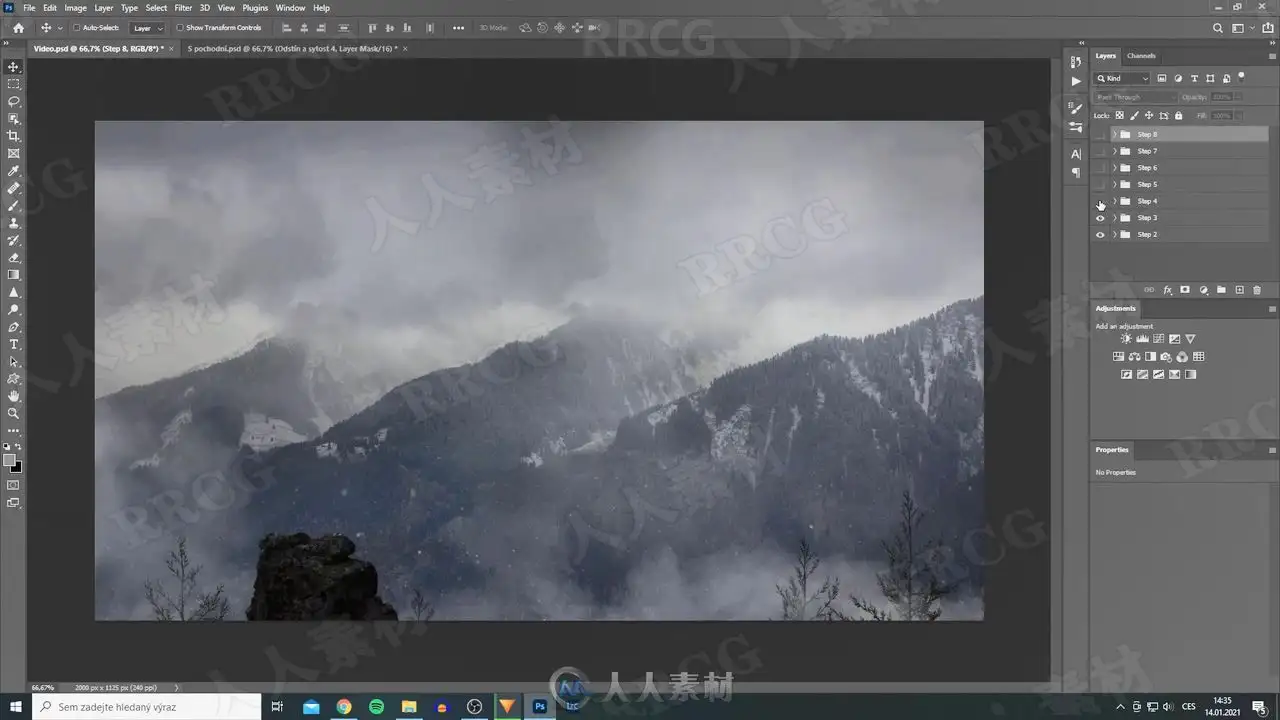
Task: Open the Filter menu
Action: pyautogui.click(x=183, y=8)
